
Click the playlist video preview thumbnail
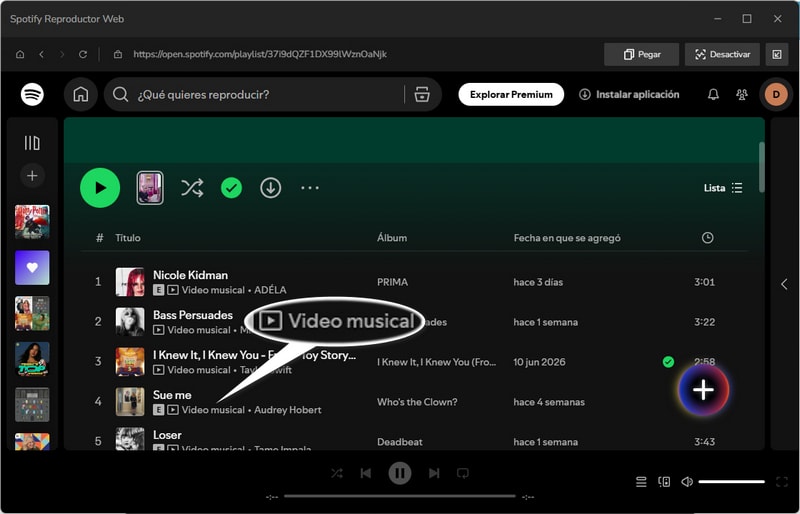pyautogui.click(x=150, y=188)
